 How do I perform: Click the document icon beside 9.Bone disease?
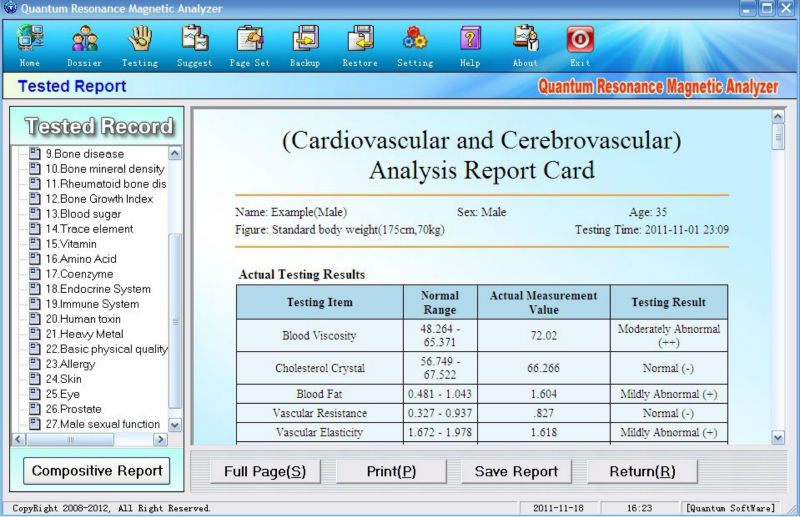(35, 153)
